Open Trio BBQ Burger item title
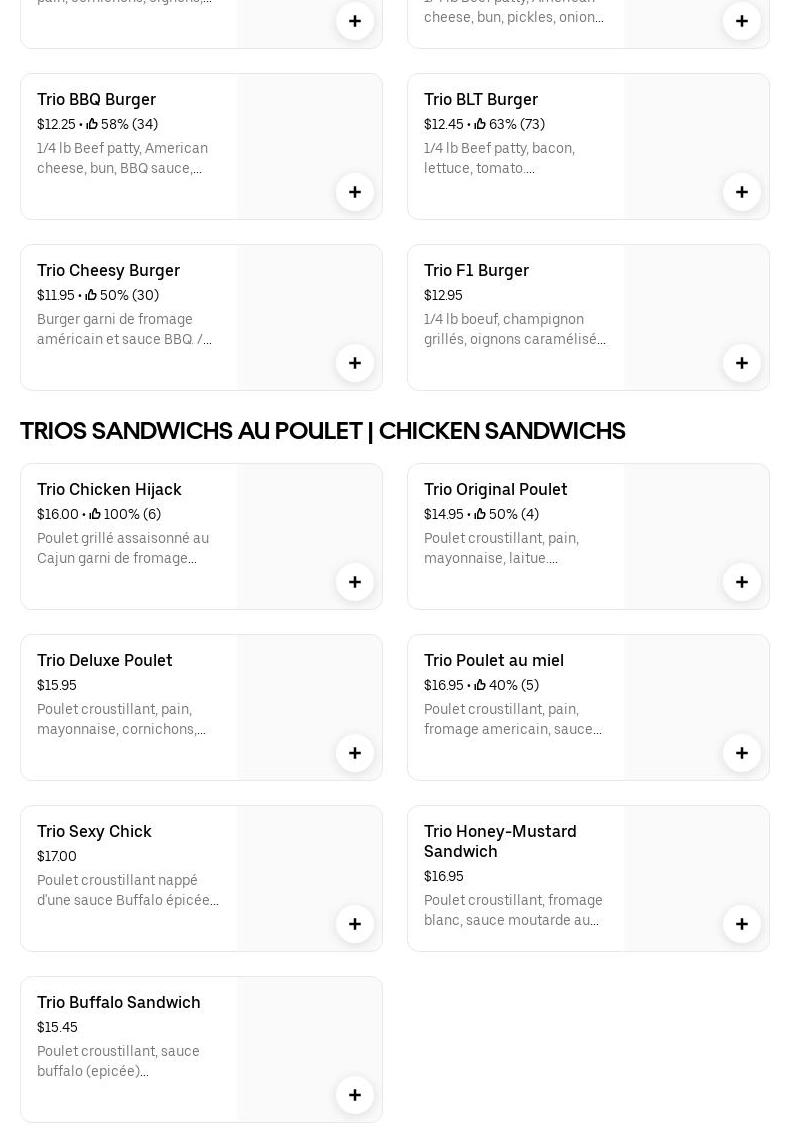This screenshot has height=1130, width=804. (97, 99)
